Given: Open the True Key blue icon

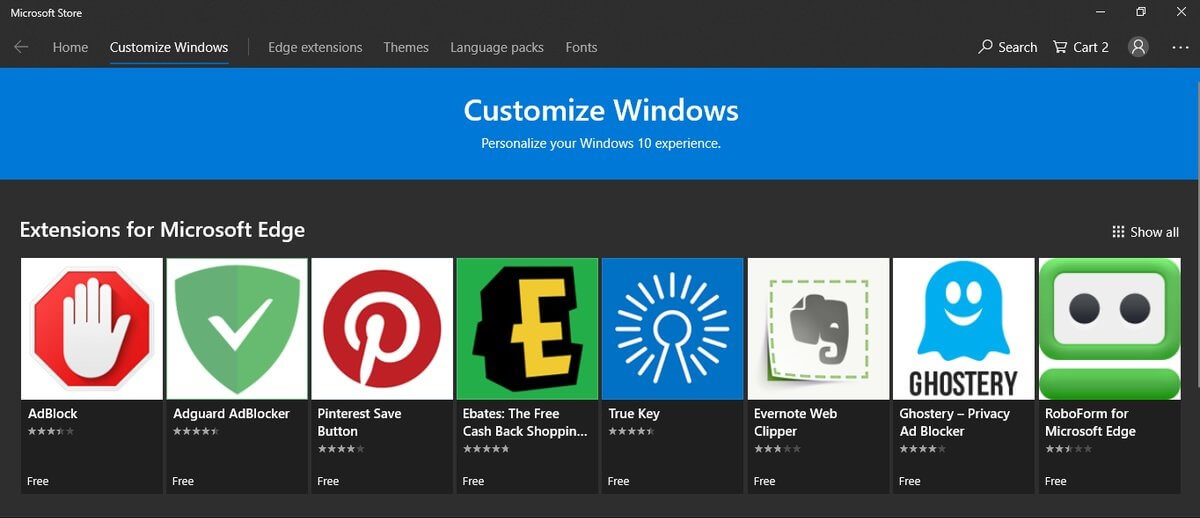Looking at the screenshot, I should tap(673, 329).
